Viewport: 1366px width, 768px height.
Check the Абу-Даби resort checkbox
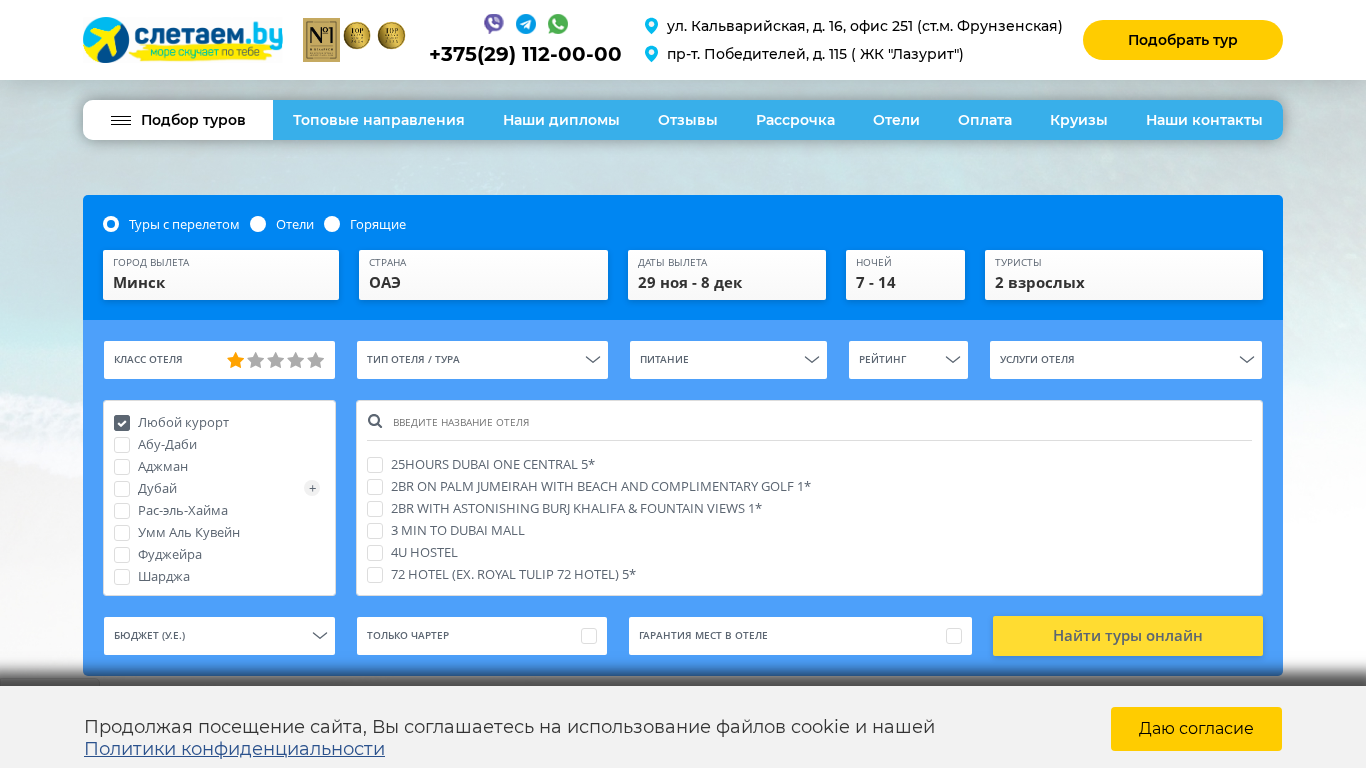(x=122, y=445)
